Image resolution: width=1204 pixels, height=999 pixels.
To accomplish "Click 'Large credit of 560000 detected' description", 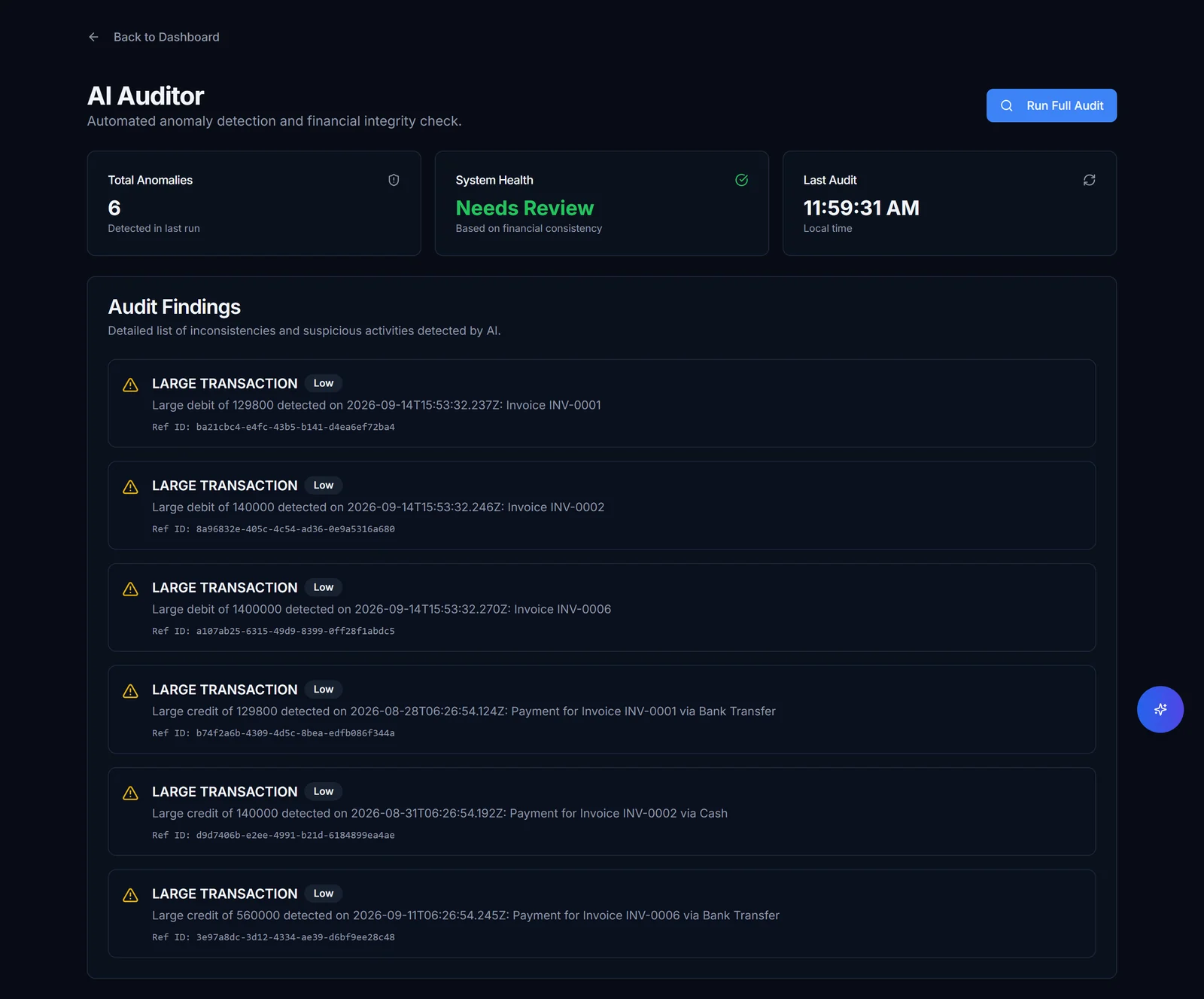I will pyautogui.click(x=466, y=915).
